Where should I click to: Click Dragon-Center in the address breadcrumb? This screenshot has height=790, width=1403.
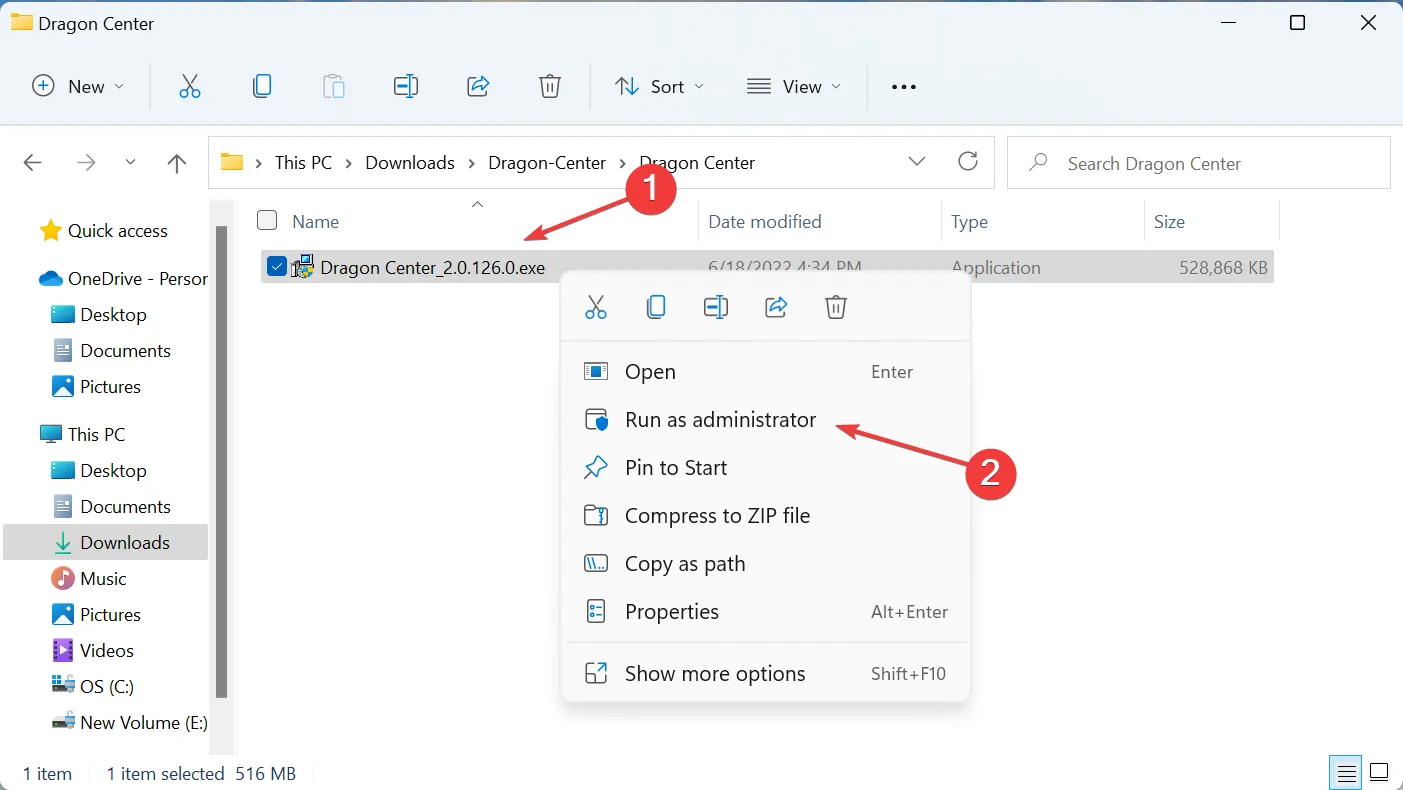coord(547,163)
